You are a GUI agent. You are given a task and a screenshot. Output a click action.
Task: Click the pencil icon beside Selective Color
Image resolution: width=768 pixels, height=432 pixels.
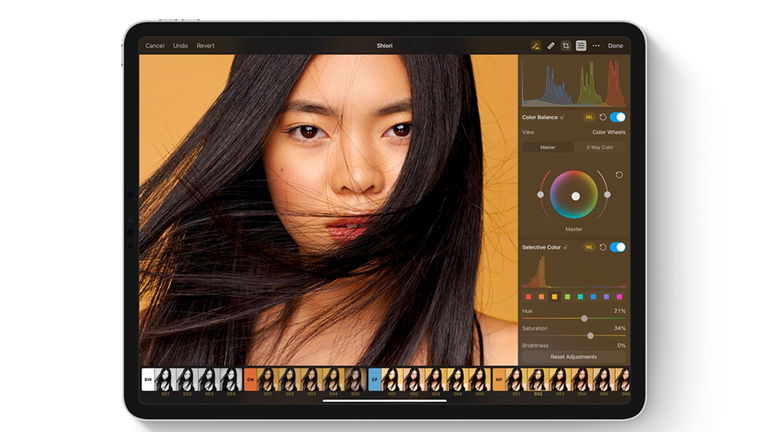[565, 248]
